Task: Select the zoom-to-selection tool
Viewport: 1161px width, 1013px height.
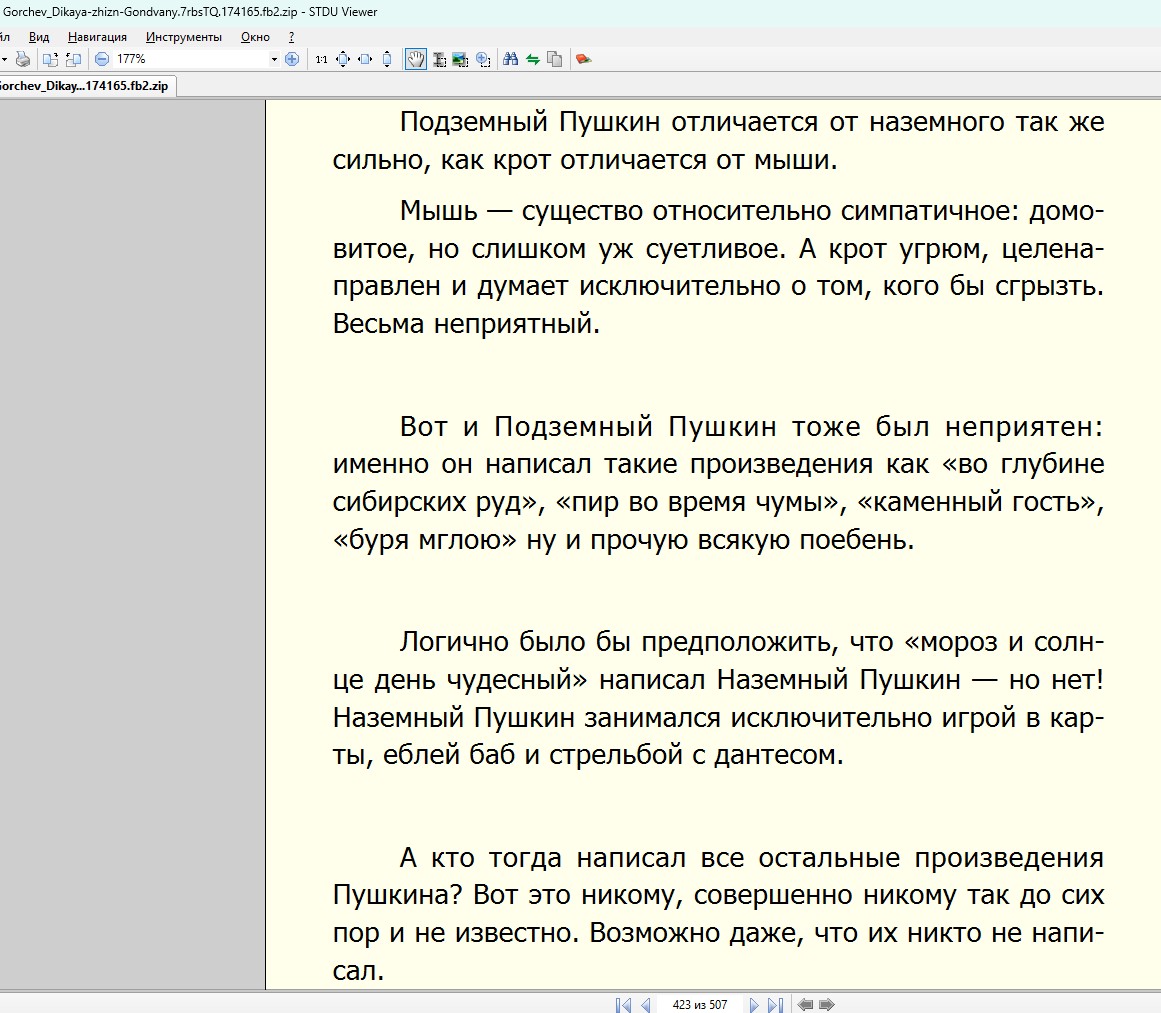Action: 483,59
